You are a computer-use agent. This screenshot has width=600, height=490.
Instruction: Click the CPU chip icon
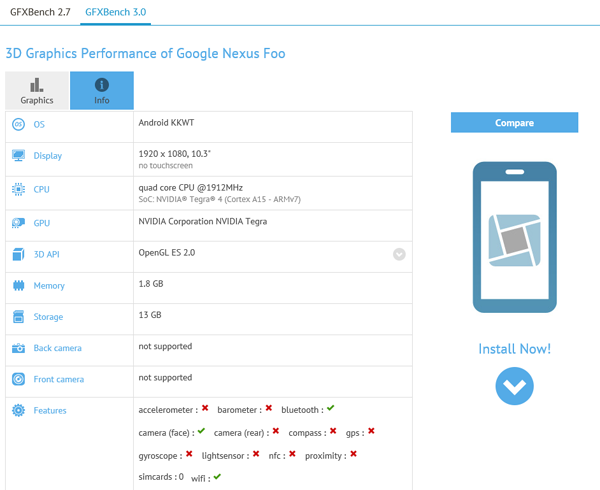[x=18, y=189]
